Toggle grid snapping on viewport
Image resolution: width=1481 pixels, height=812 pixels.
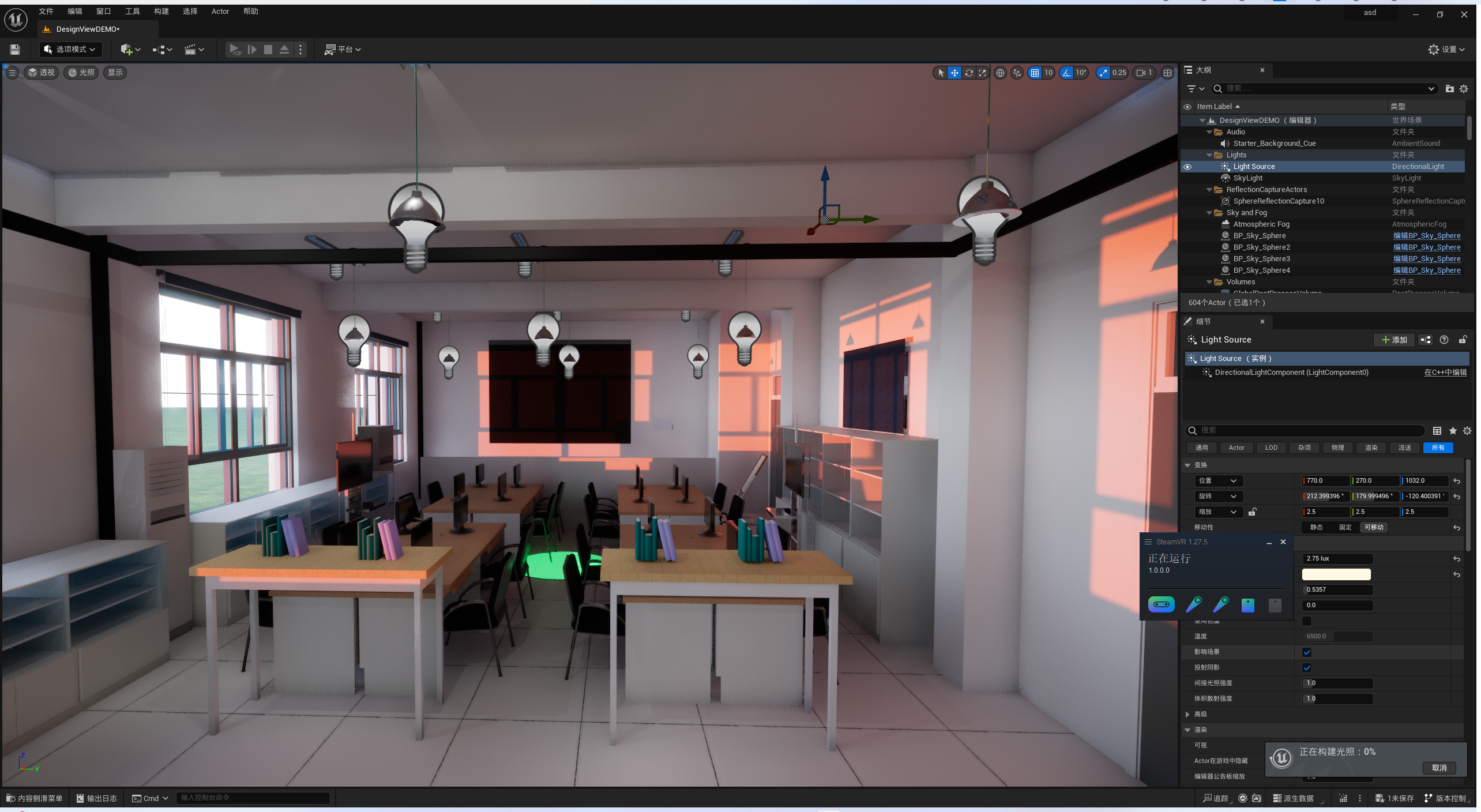1035,73
